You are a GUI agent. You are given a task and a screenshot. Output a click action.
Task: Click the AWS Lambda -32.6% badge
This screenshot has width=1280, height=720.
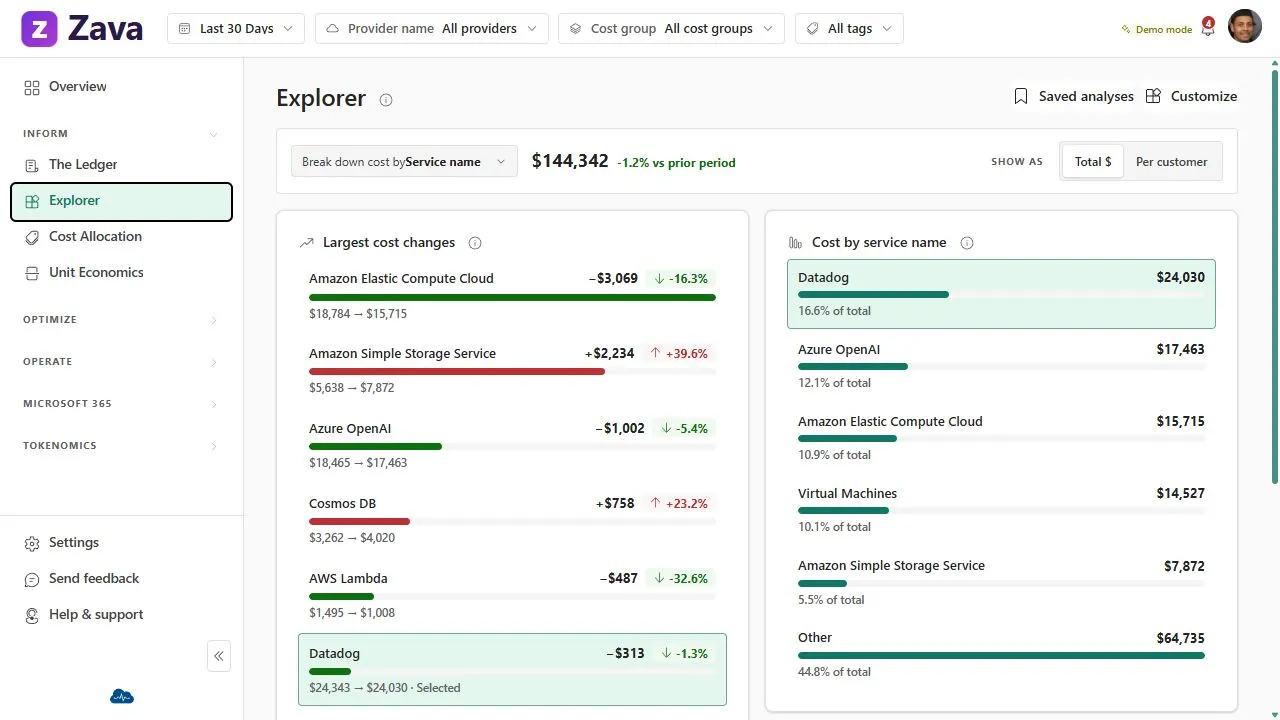pos(681,579)
